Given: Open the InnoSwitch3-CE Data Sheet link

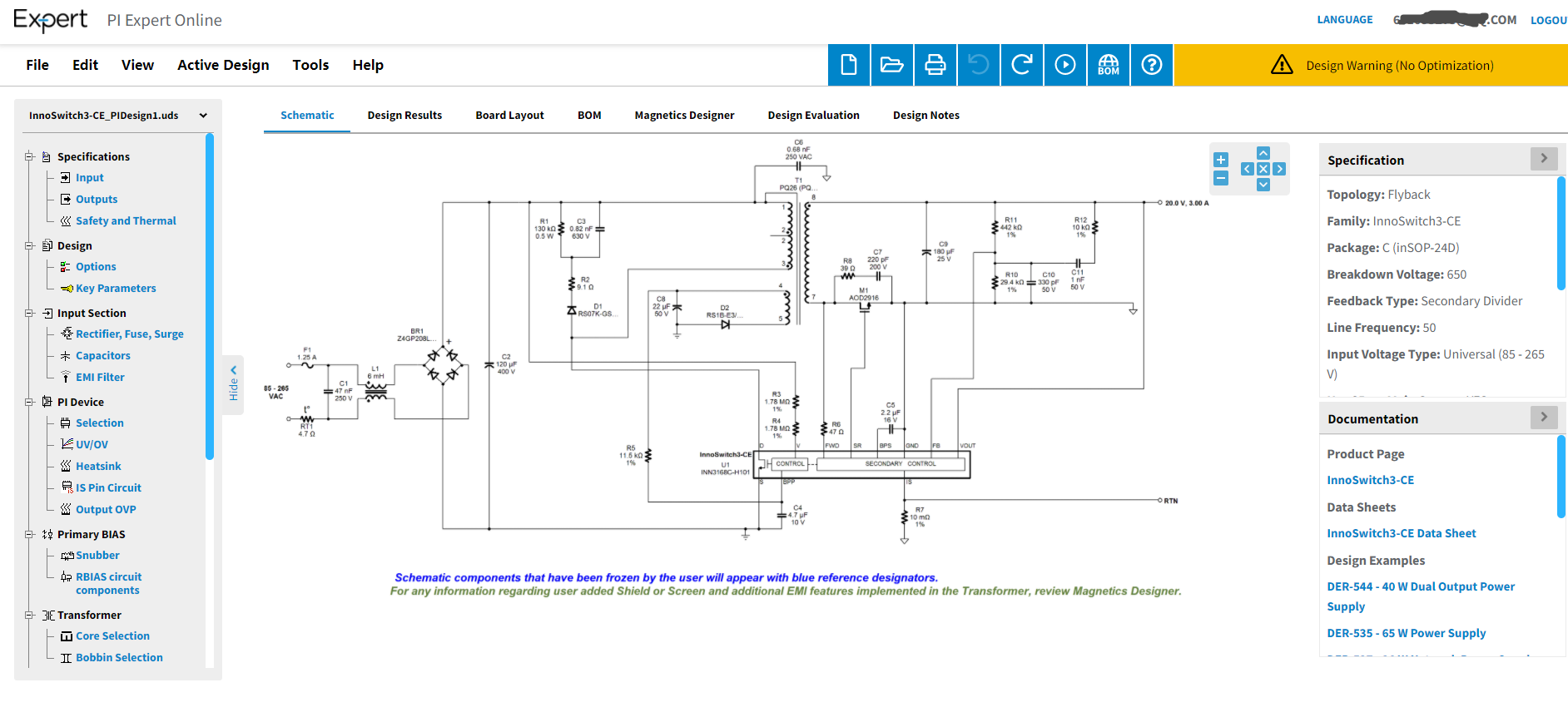Looking at the screenshot, I should pyautogui.click(x=1401, y=534).
